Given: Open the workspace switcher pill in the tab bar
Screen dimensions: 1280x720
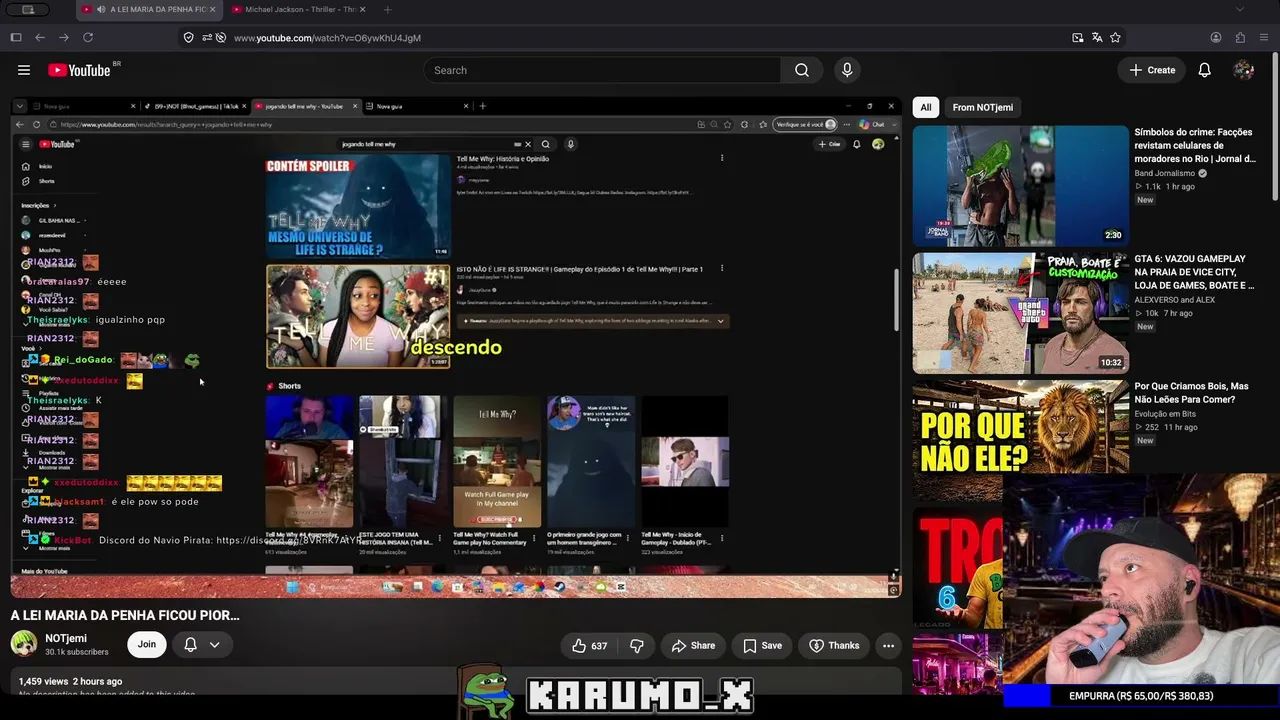Looking at the screenshot, I should 28,10.
